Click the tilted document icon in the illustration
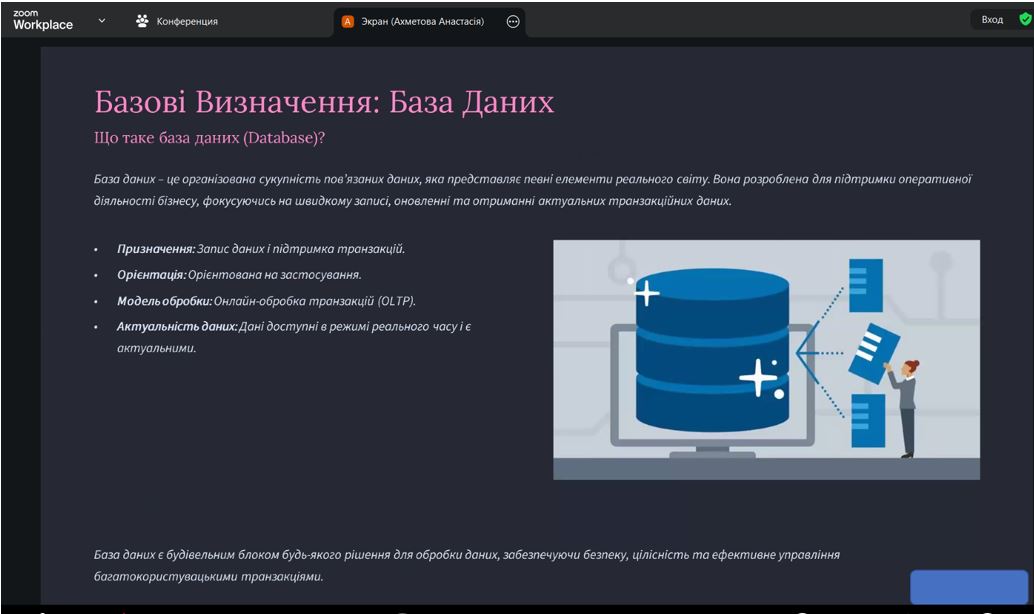 tap(873, 350)
